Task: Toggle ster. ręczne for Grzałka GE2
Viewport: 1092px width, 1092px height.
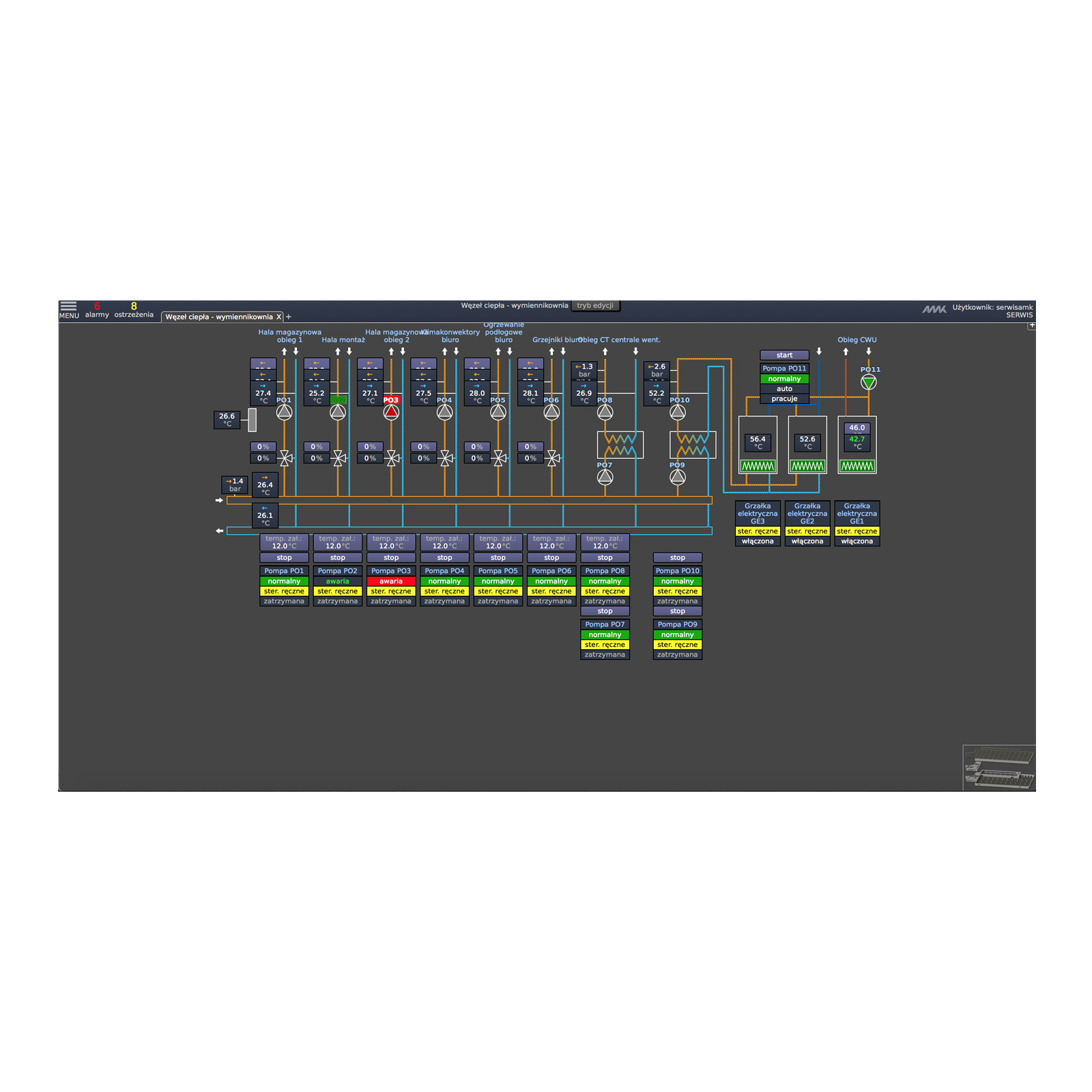Action: click(807, 531)
